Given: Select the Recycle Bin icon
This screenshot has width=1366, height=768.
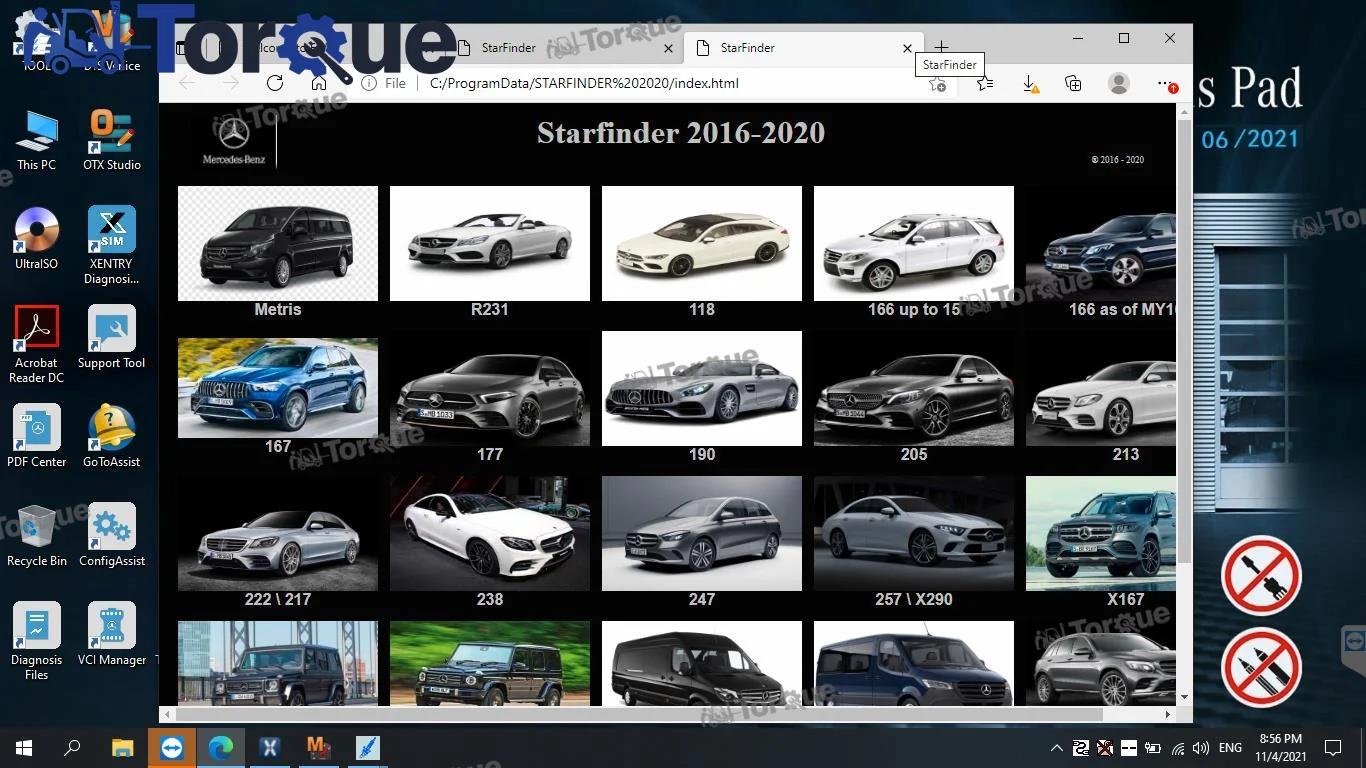Looking at the screenshot, I should coord(37,536).
